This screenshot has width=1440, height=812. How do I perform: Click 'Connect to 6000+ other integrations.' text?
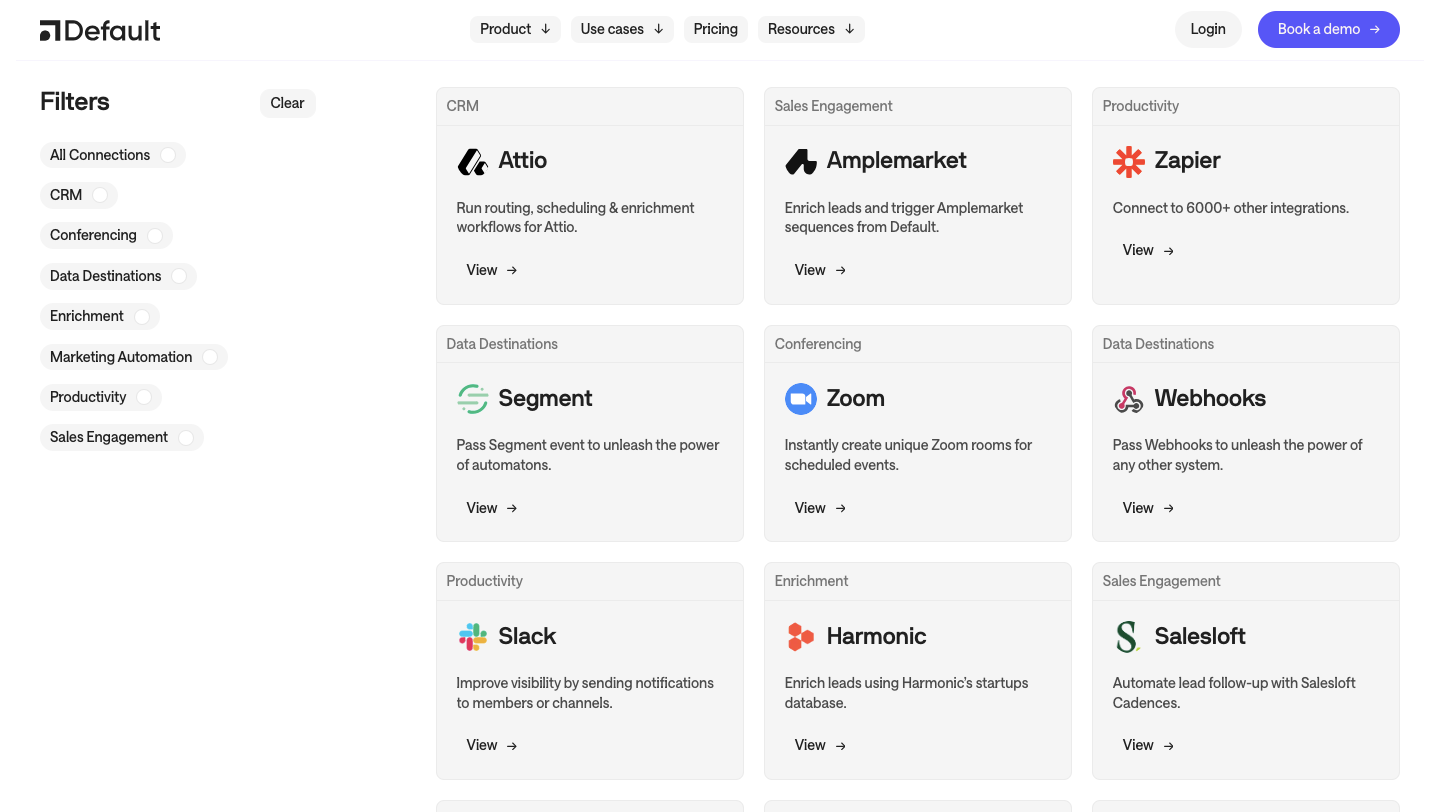click(1231, 209)
